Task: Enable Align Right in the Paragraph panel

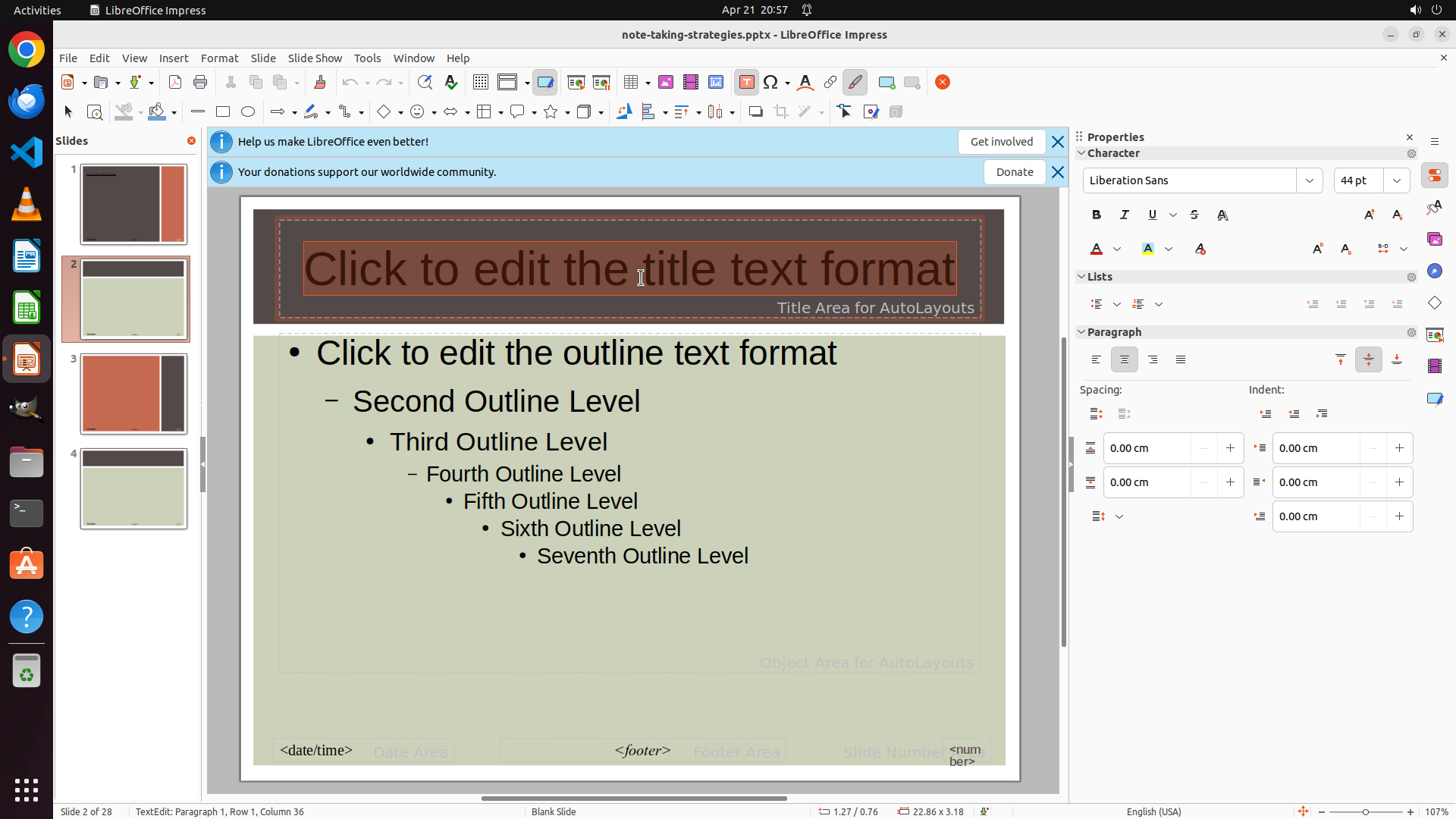Action: click(x=1153, y=360)
